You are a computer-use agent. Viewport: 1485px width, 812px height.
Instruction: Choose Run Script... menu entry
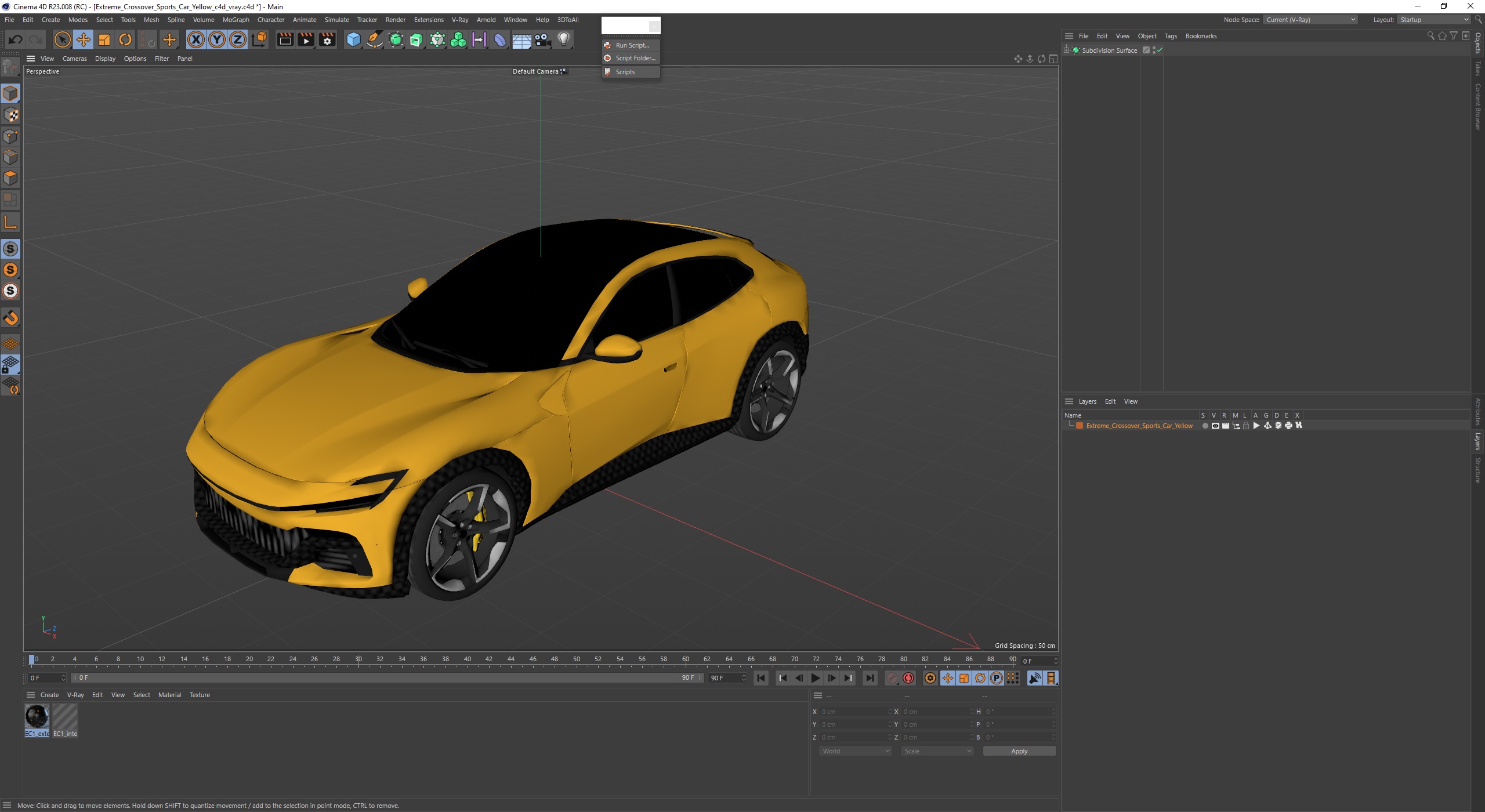[x=631, y=45]
